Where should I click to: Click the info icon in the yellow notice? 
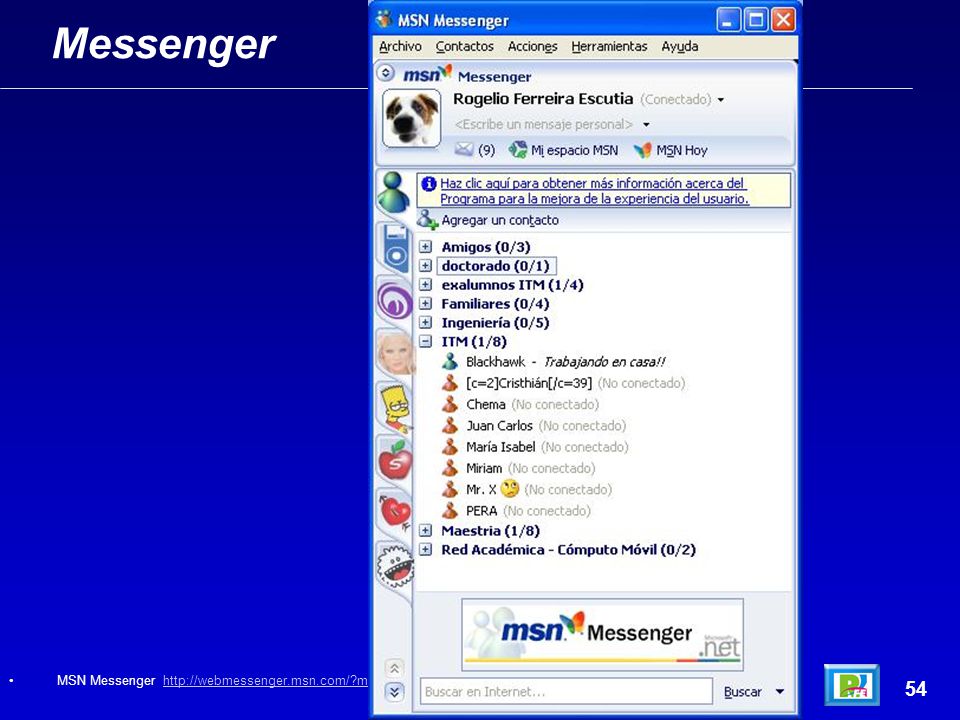429,183
